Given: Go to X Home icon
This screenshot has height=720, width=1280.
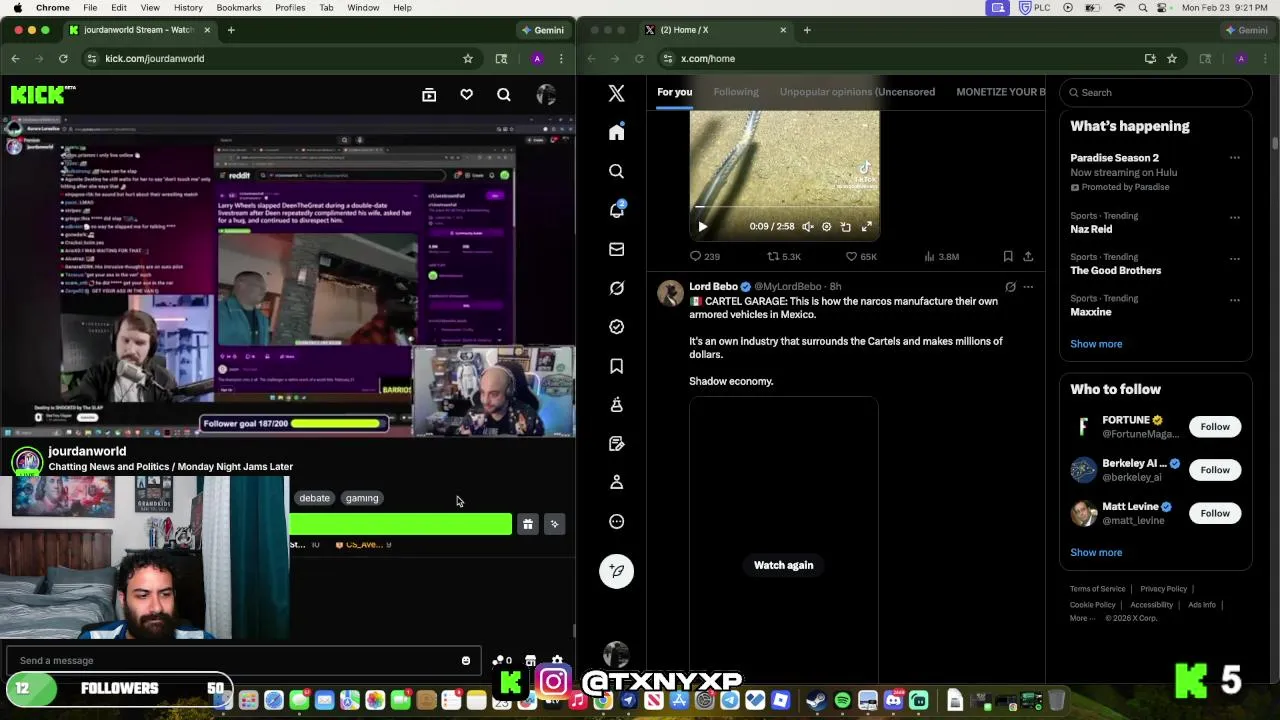Looking at the screenshot, I should tap(617, 132).
